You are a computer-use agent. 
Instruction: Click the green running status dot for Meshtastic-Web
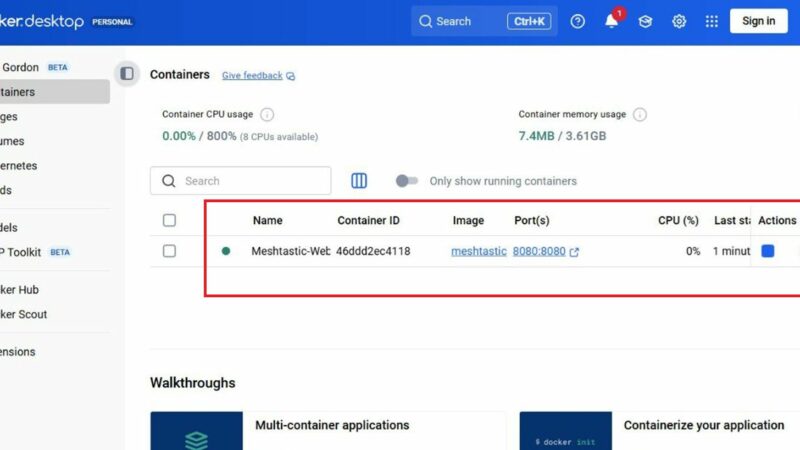coord(226,251)
